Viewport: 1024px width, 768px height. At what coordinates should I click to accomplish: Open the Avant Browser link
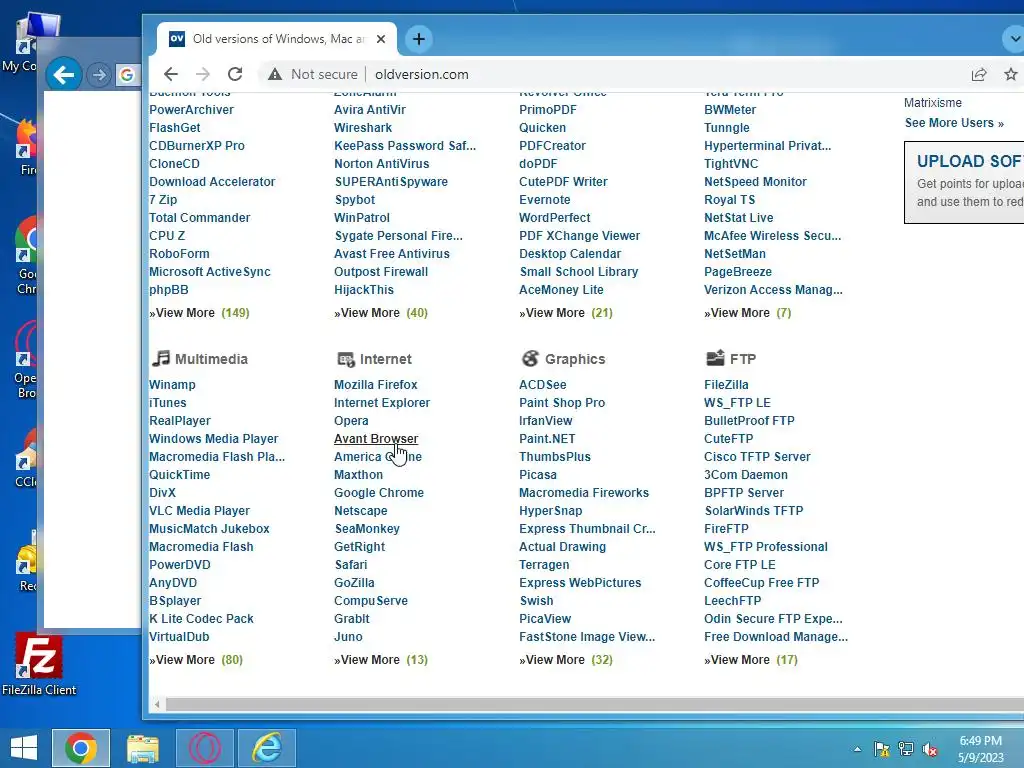(376, 439)
